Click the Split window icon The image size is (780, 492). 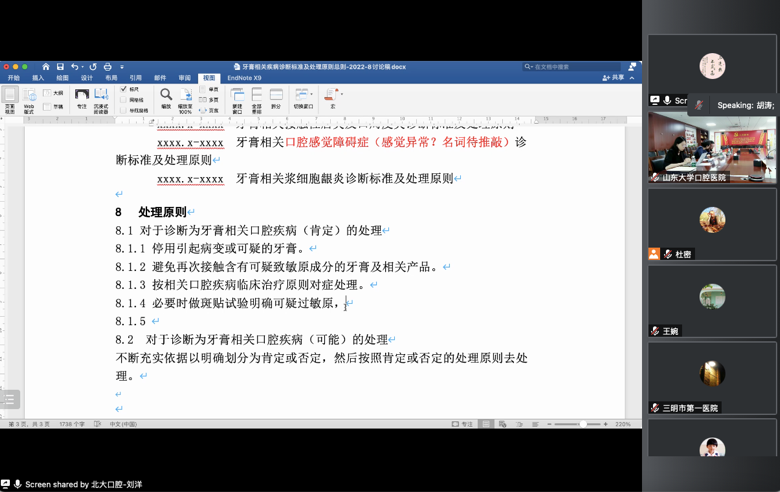pyautogui.click(x=276, y=97)
